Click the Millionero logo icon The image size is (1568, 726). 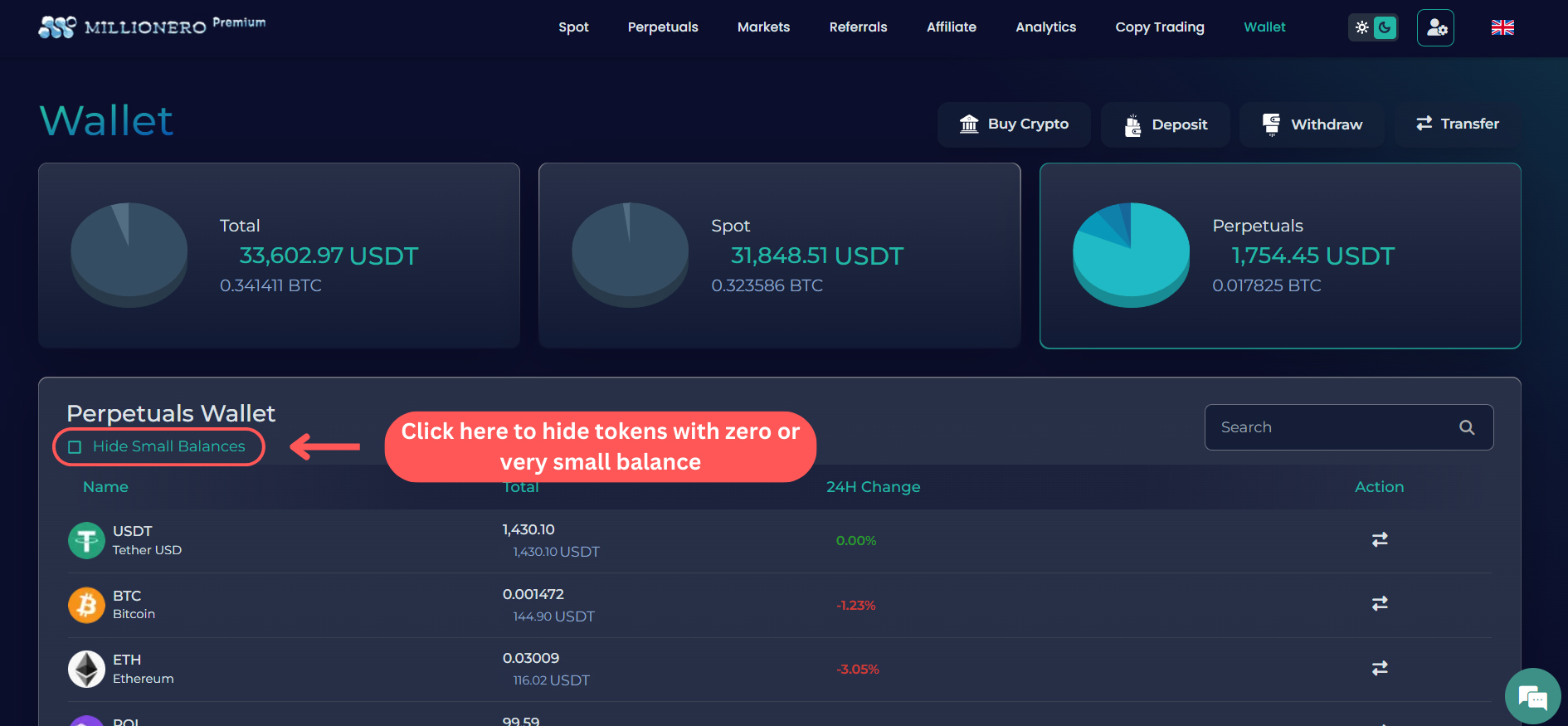pyautogui.click(x=57, y=27)
